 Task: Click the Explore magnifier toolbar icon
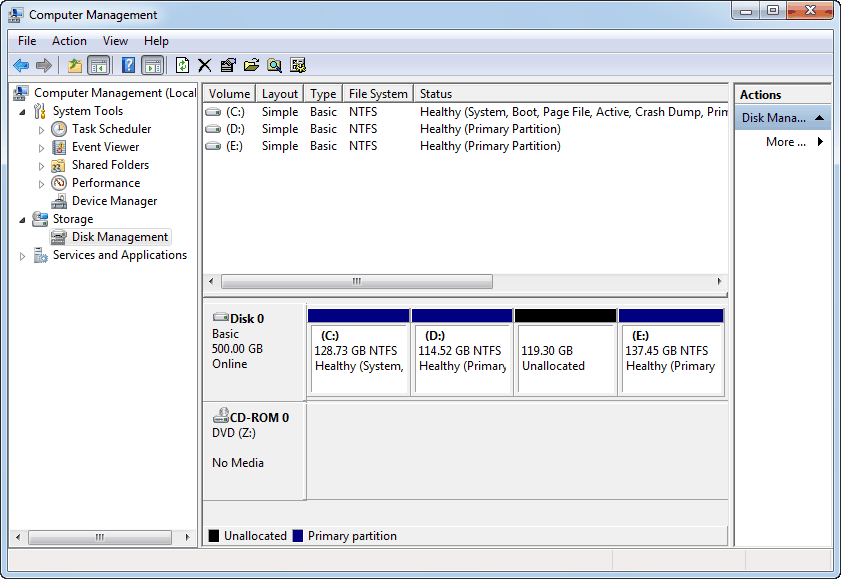pos(275,65)
